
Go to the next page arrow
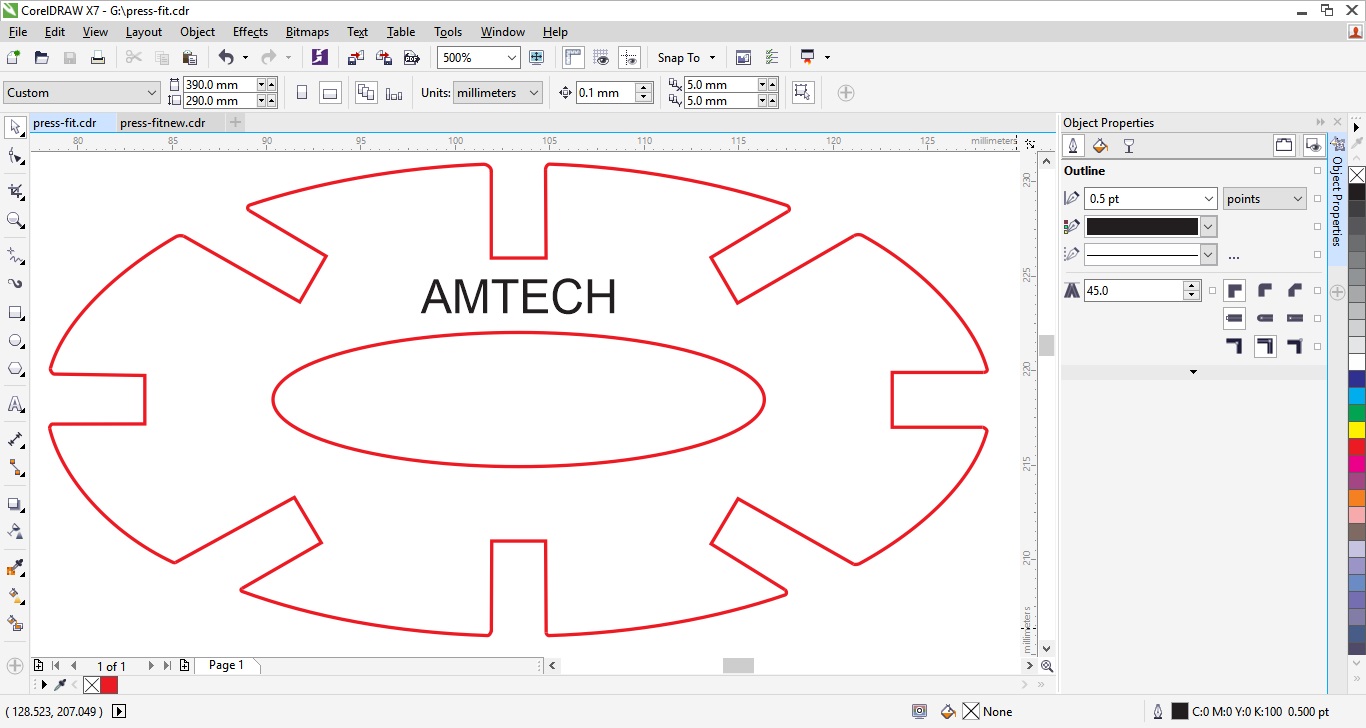click(x=151, y=666)
